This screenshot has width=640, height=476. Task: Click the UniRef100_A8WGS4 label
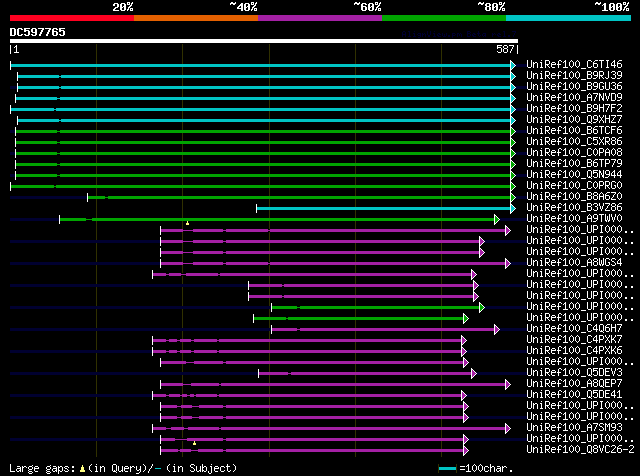click(x=574, y=263)
